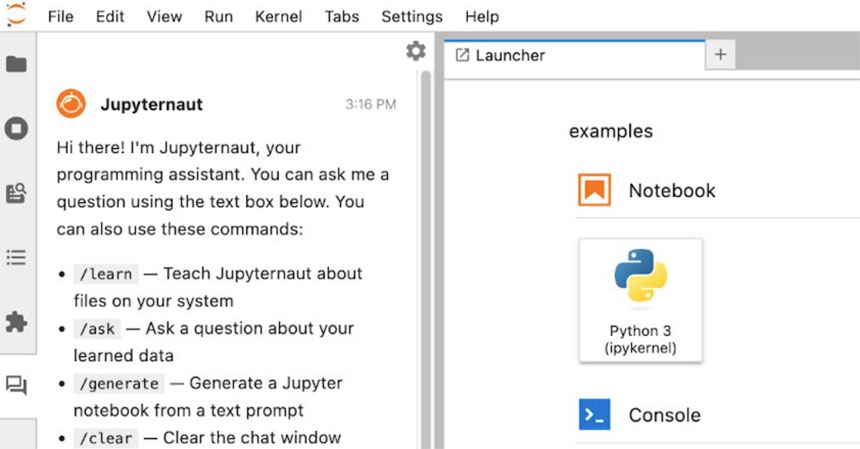Screen dimensions: 860x449
Task: Click the chat panel vertical scrollbar
Action: 426,250
